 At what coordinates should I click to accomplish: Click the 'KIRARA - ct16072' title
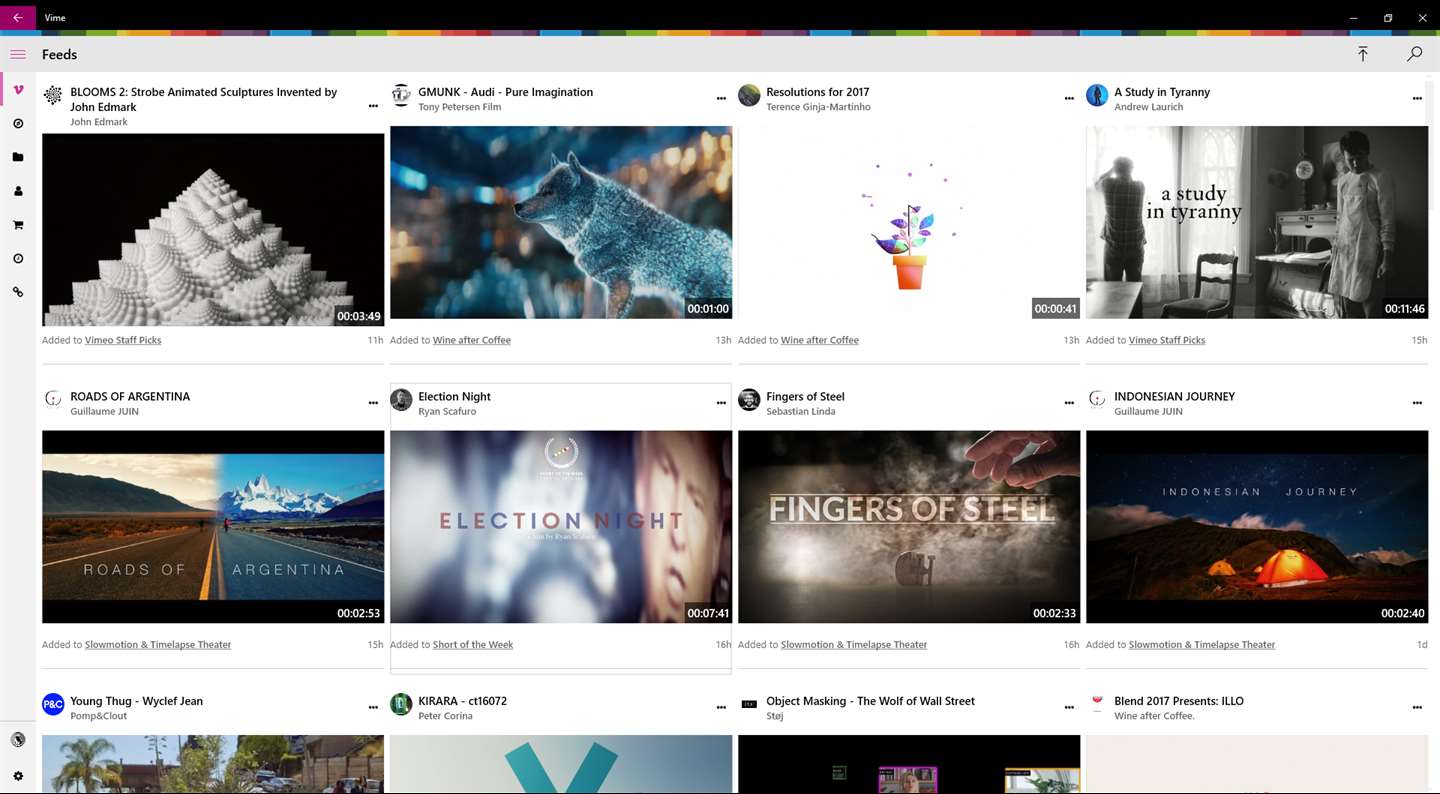click(x=462, y=701)
